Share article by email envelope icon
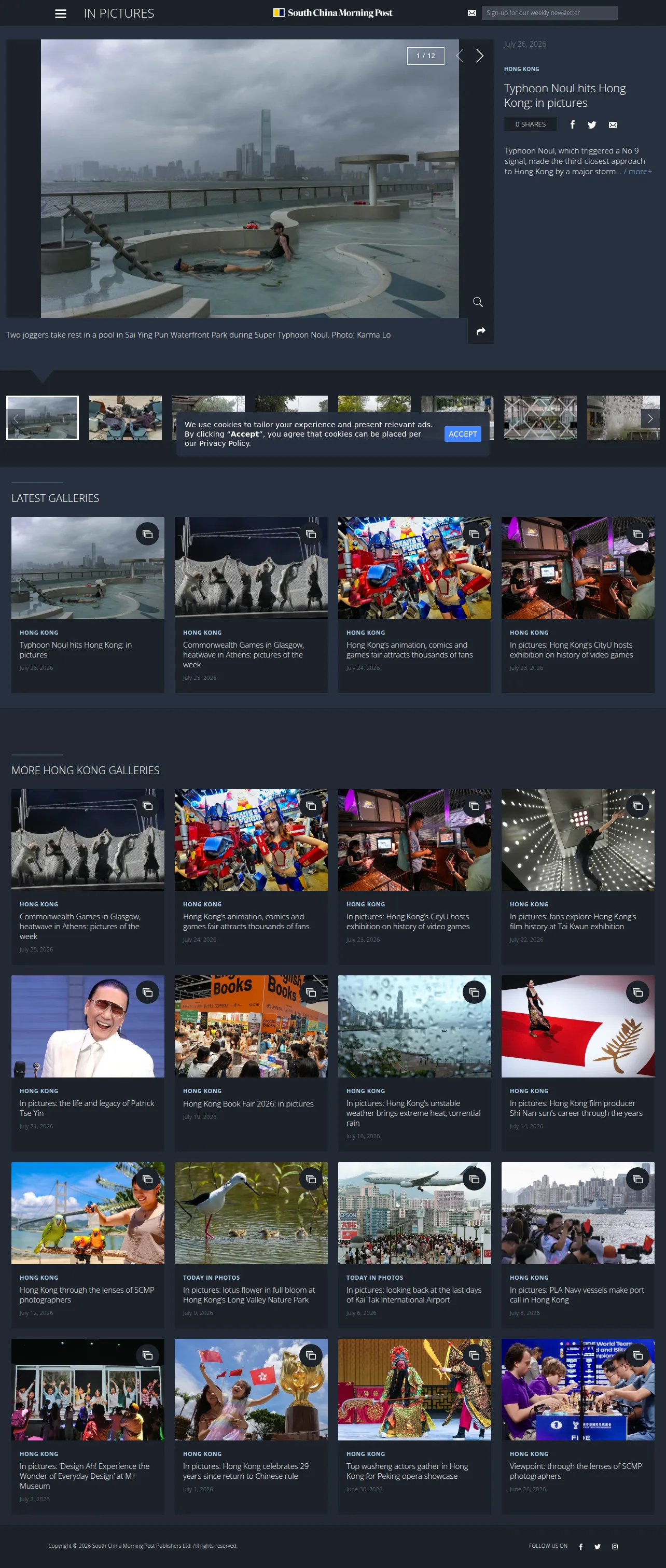 [613, 125]
